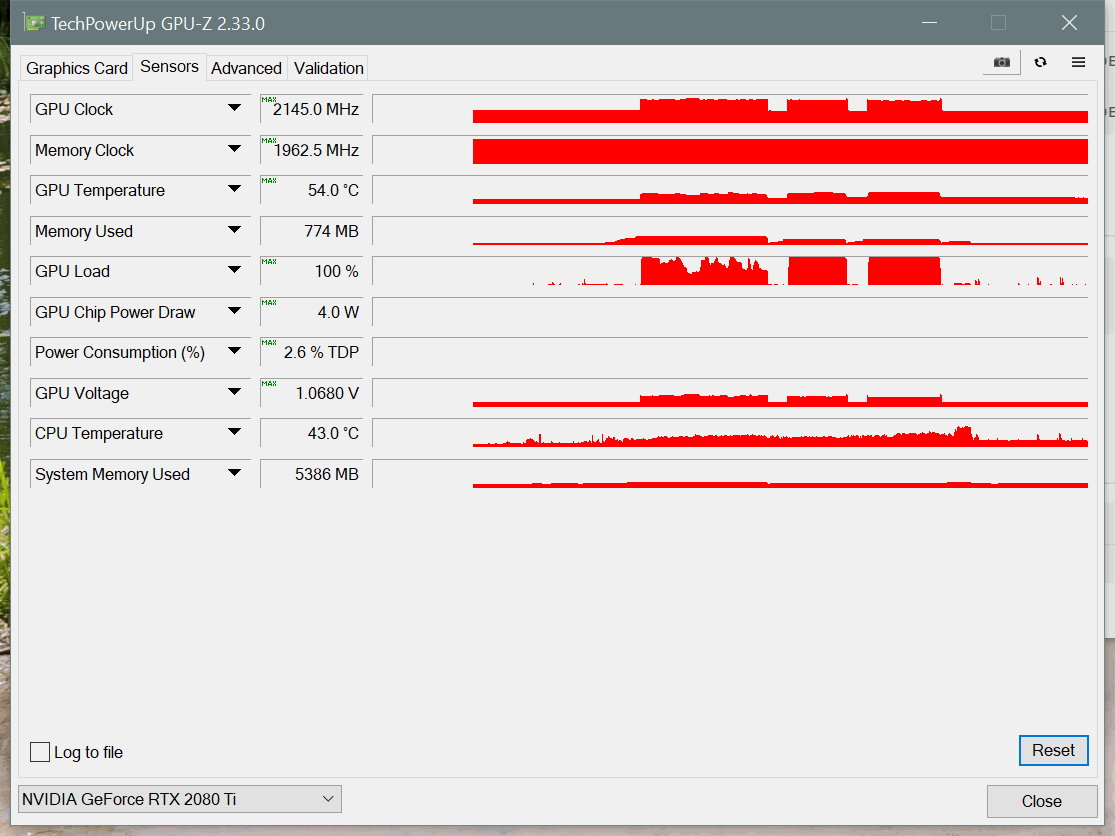Click the 5386 MB System Memory value
This screenshot has width=1115, height=836.
311,474
